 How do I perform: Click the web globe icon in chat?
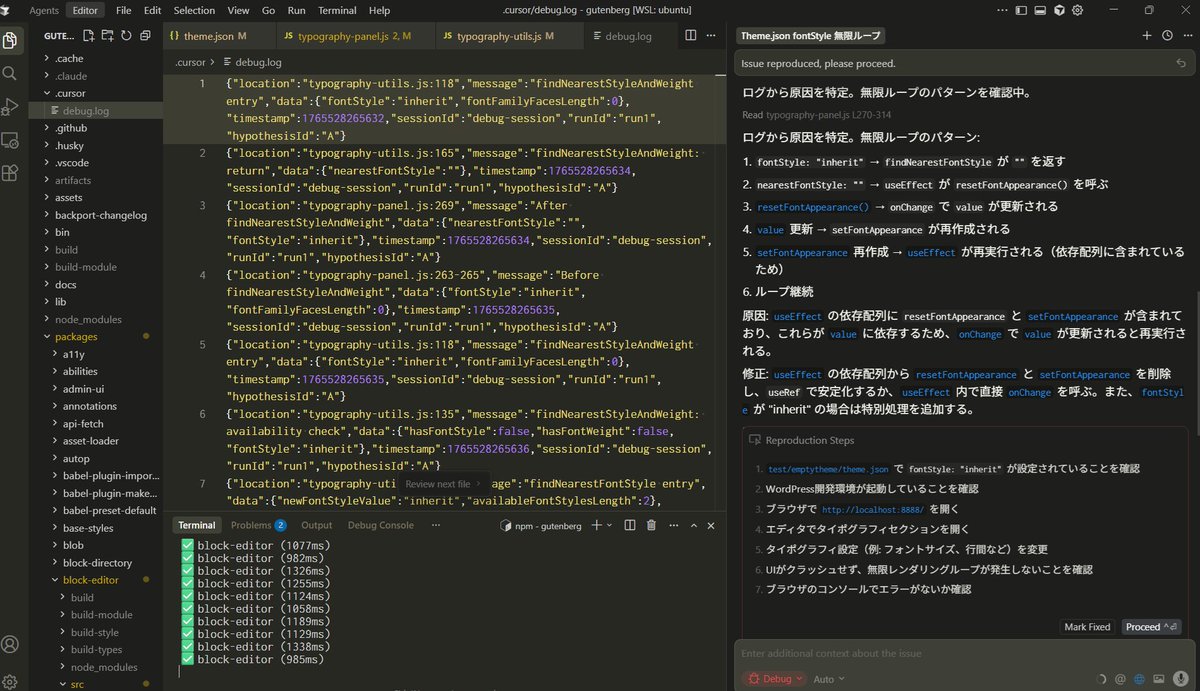[1140, 679]
